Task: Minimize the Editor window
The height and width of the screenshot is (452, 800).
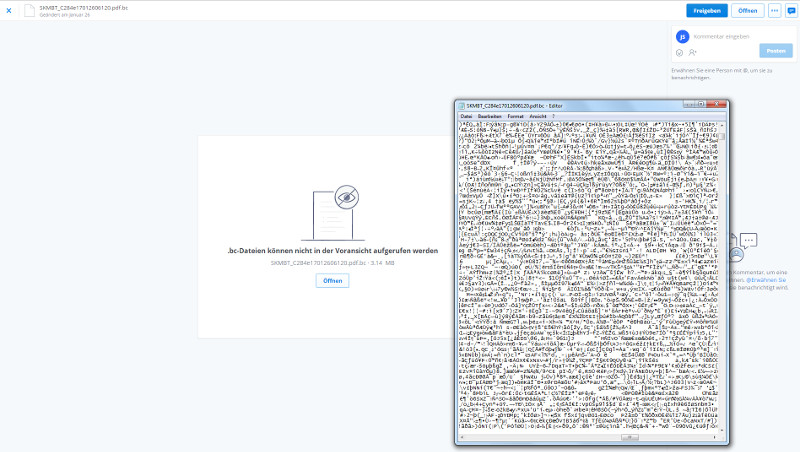Action: pos(688,104)
